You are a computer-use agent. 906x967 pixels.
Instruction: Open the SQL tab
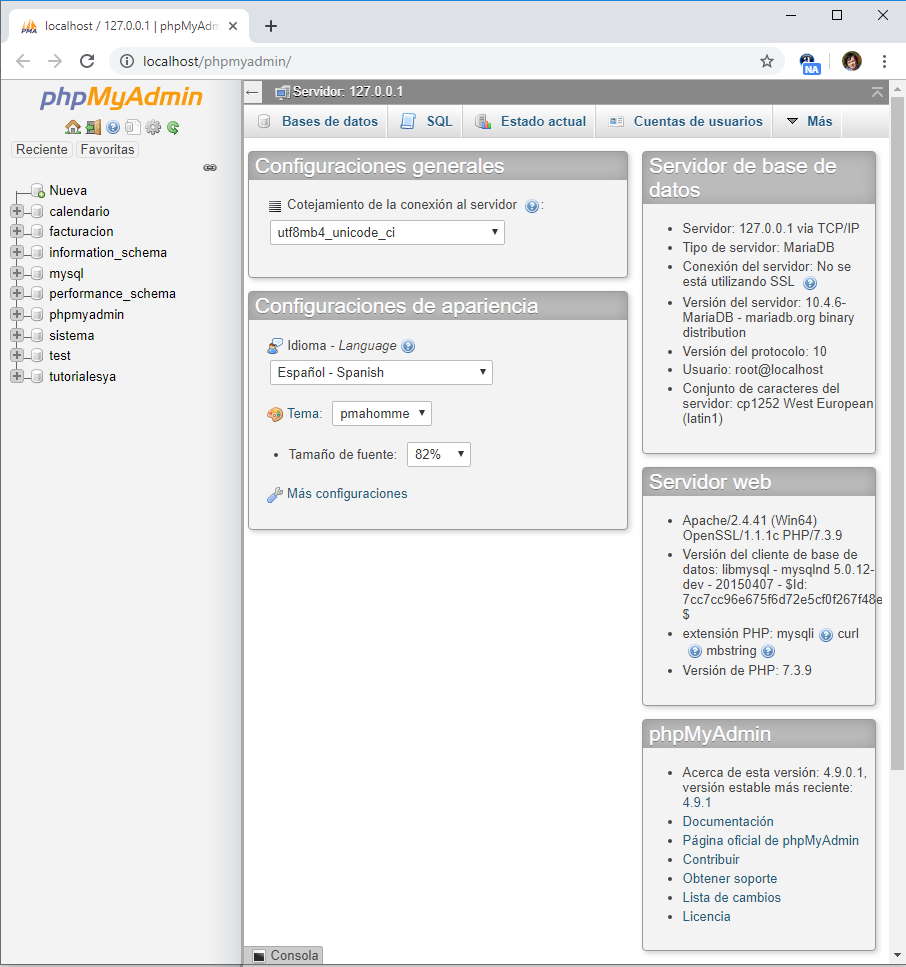pyautogui.click(x=426, y=121)
